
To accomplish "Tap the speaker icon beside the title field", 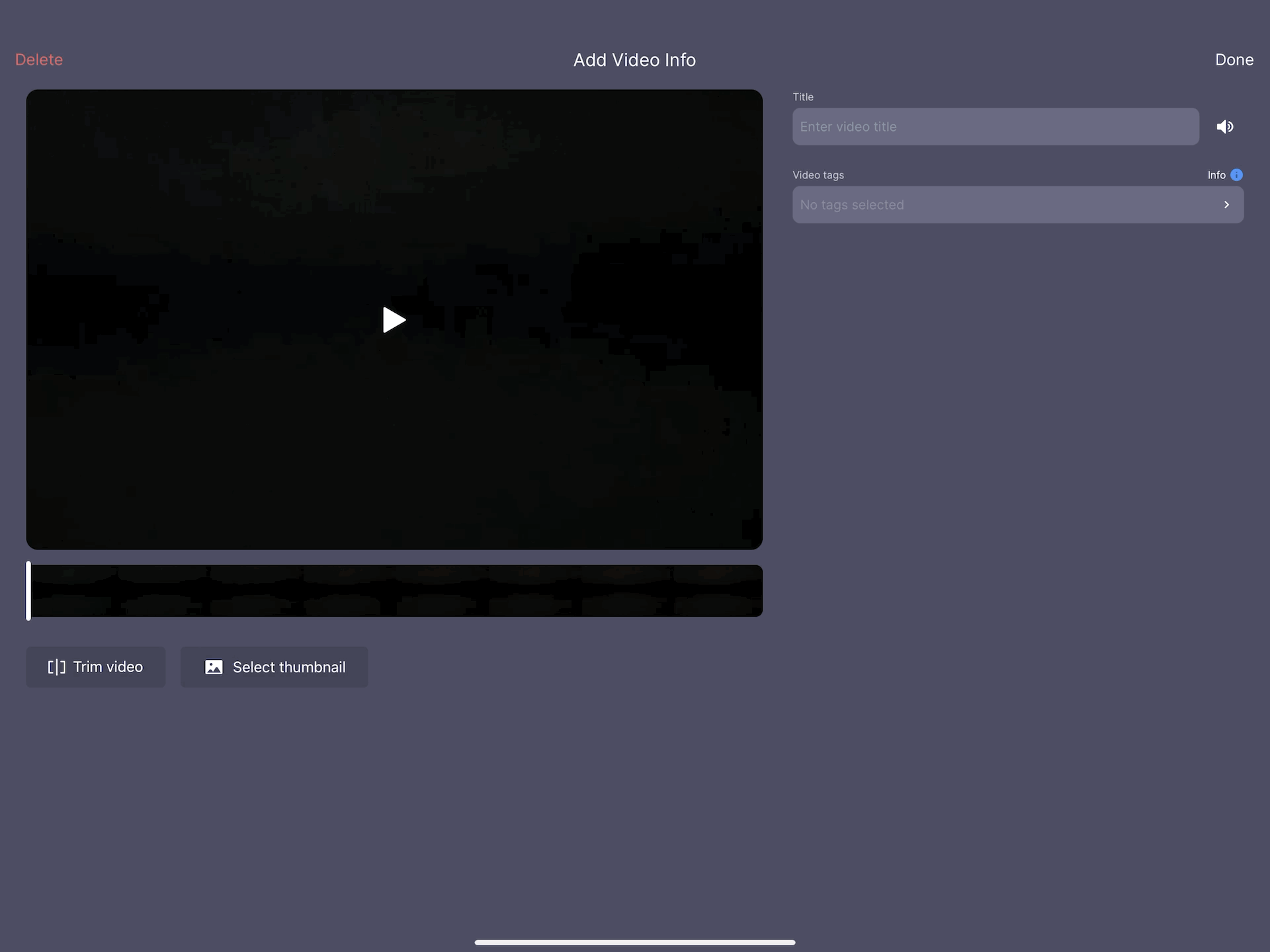I will [1224, 126].
